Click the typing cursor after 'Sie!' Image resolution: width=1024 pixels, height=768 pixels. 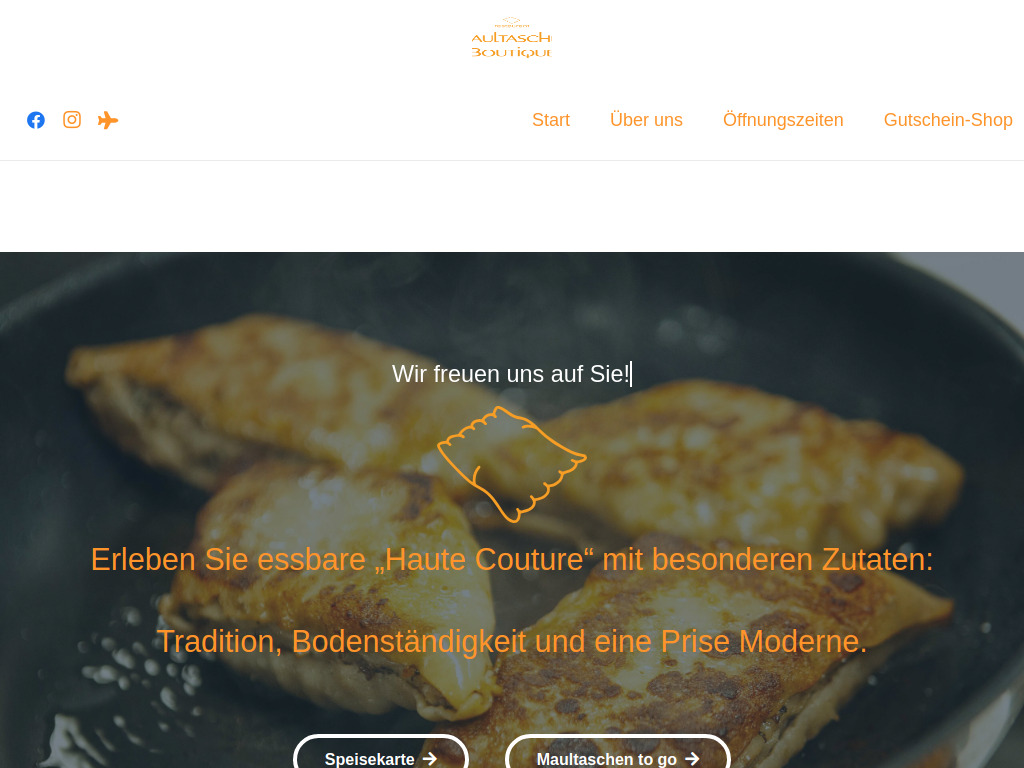click(631, 374)
